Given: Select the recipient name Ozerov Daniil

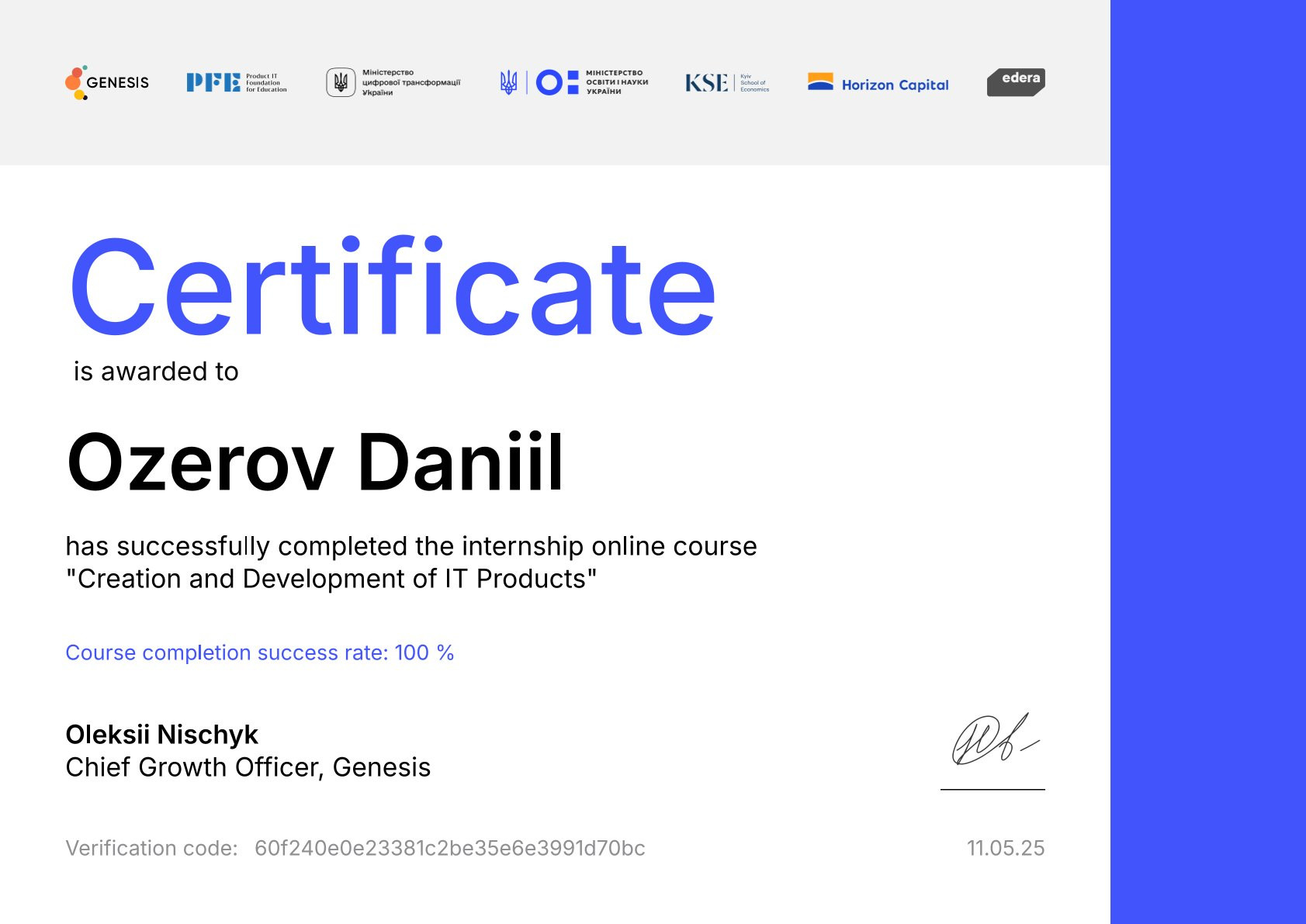Looking at the screenshot, I should pos(315,463).
